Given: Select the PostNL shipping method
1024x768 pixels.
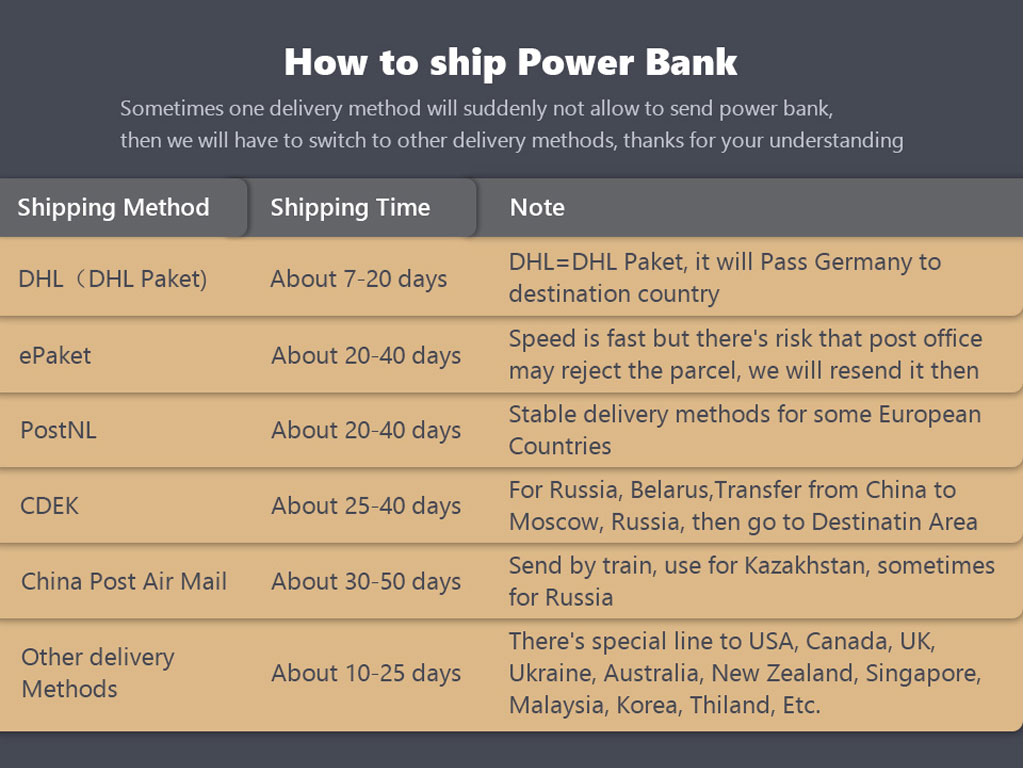Looking at the screenshot, I should pos(58,430).
